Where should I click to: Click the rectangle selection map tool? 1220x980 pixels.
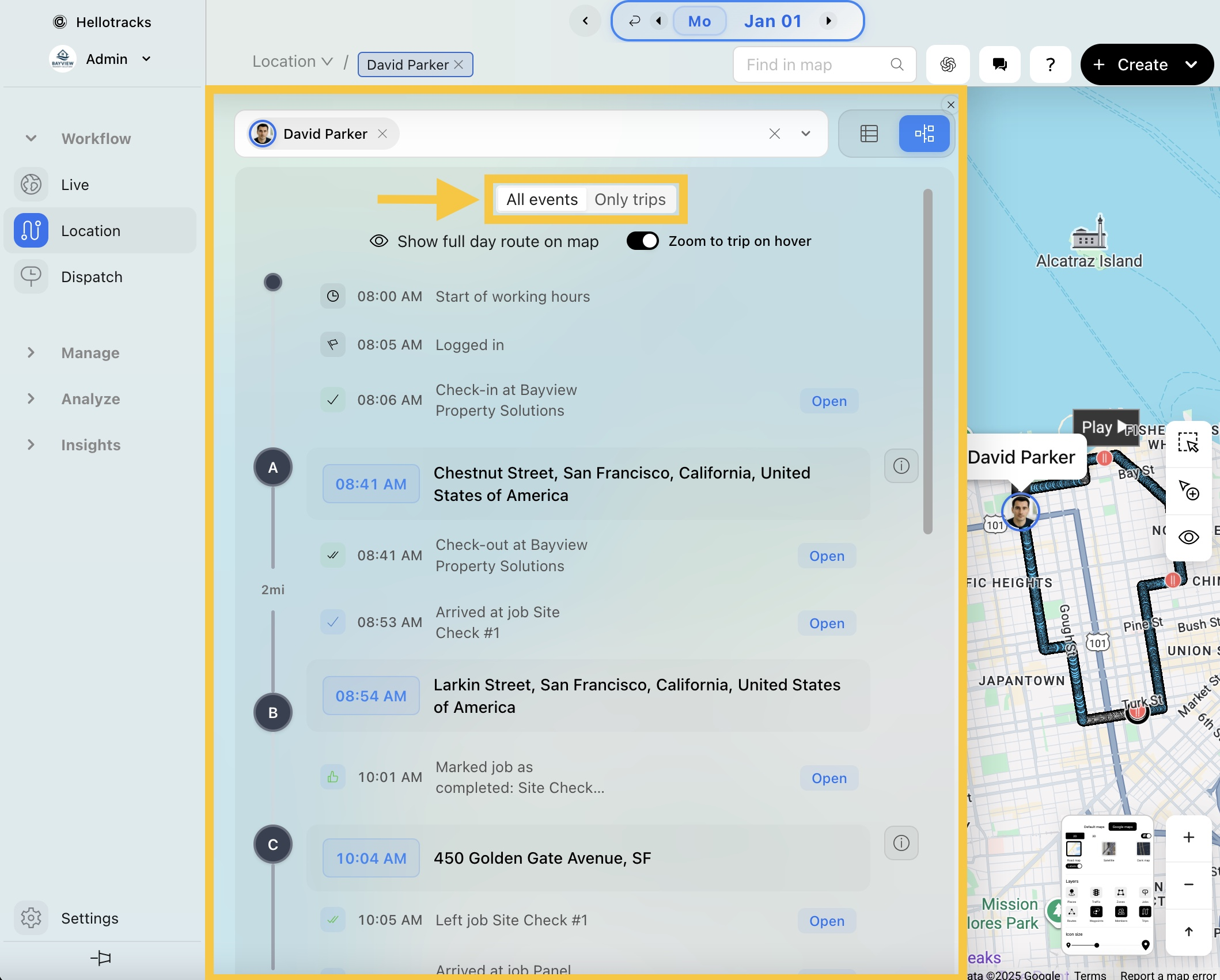tap(1188, 443)
